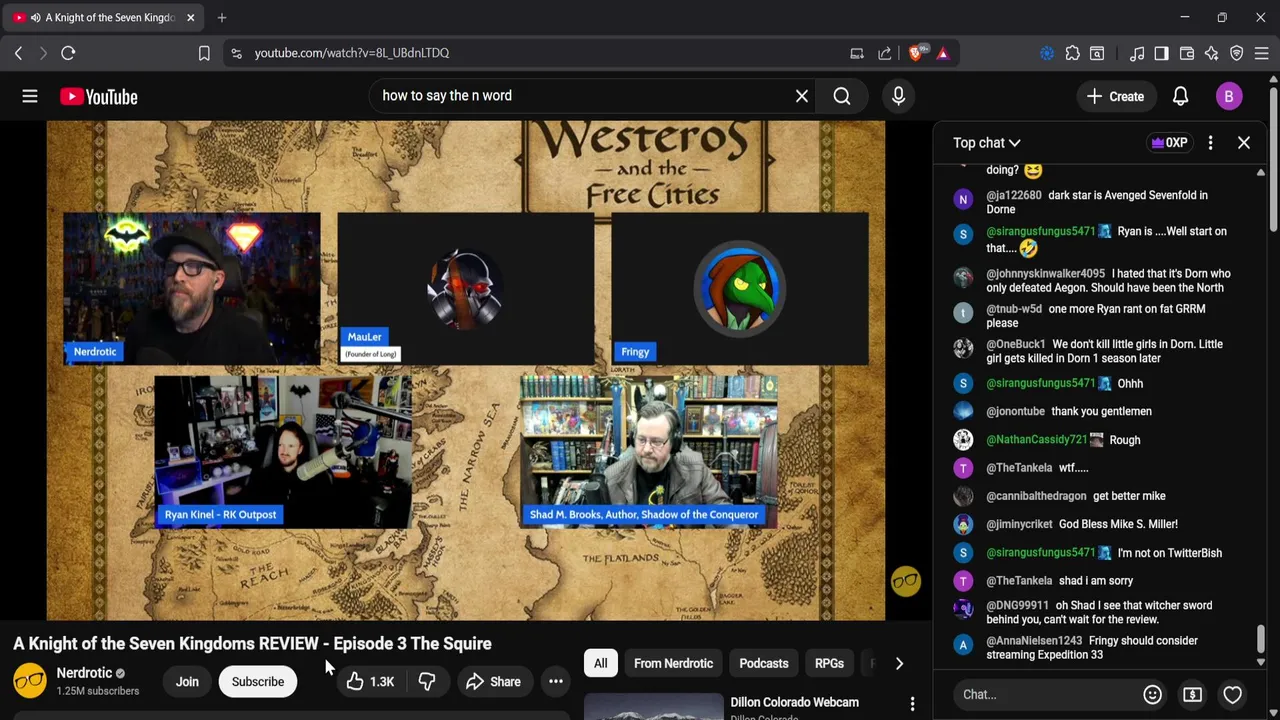Click the install app icon in address bar
The height and width of the screenshot is (720, 1280).
(x=857, y=53)
